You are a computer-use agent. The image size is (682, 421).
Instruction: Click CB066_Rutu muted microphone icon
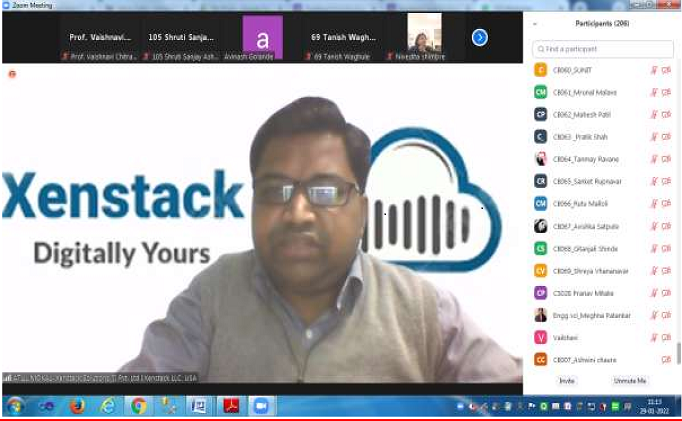coord(654,203)
